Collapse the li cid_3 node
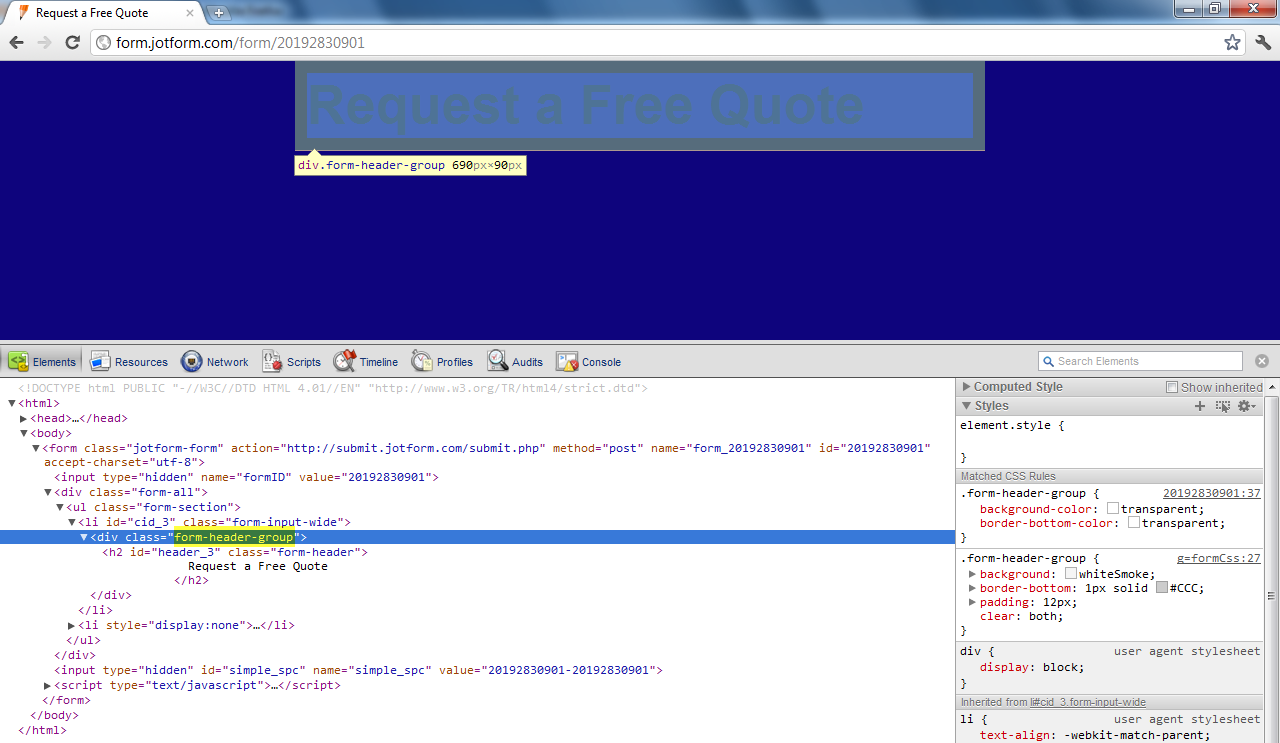The height and width of the screenshot is (743, 1280). click(72, 522)
